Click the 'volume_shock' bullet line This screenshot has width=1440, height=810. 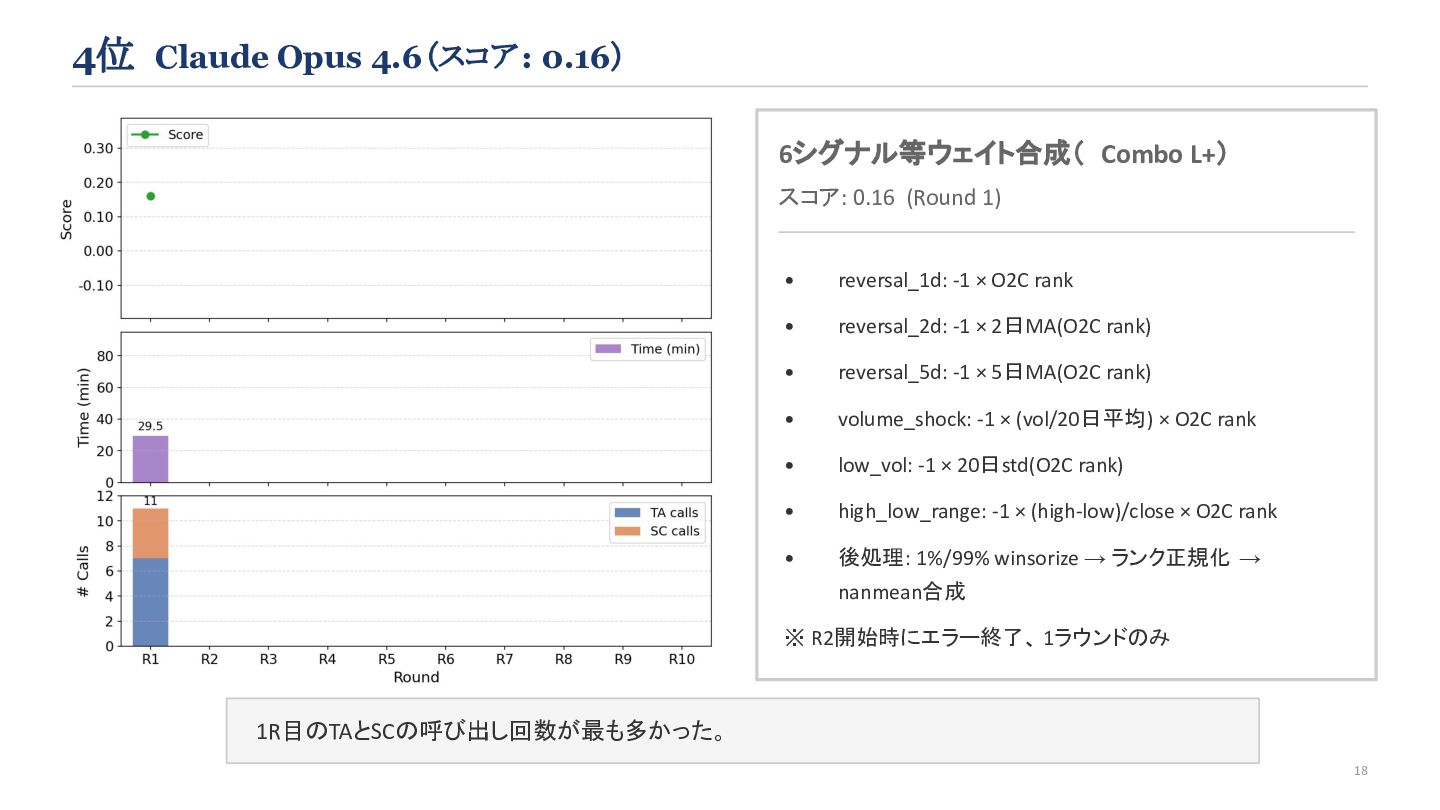tap(1047, 419)
